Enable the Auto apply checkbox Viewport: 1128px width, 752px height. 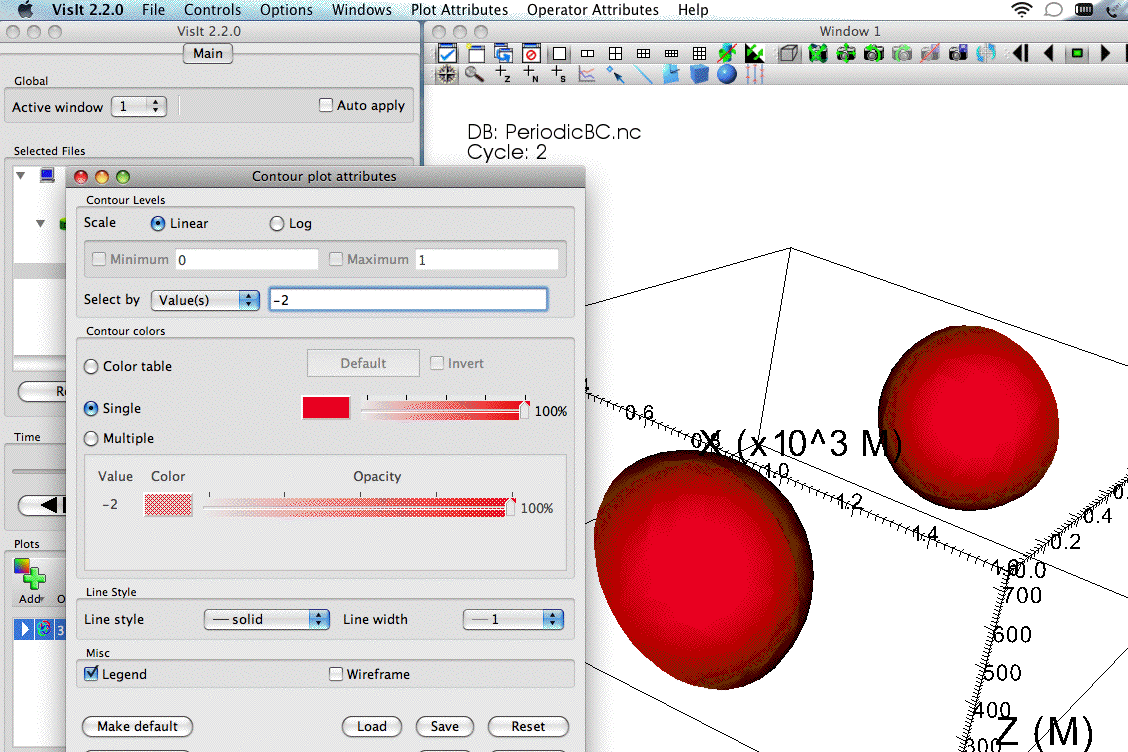(x=326, y=105)
